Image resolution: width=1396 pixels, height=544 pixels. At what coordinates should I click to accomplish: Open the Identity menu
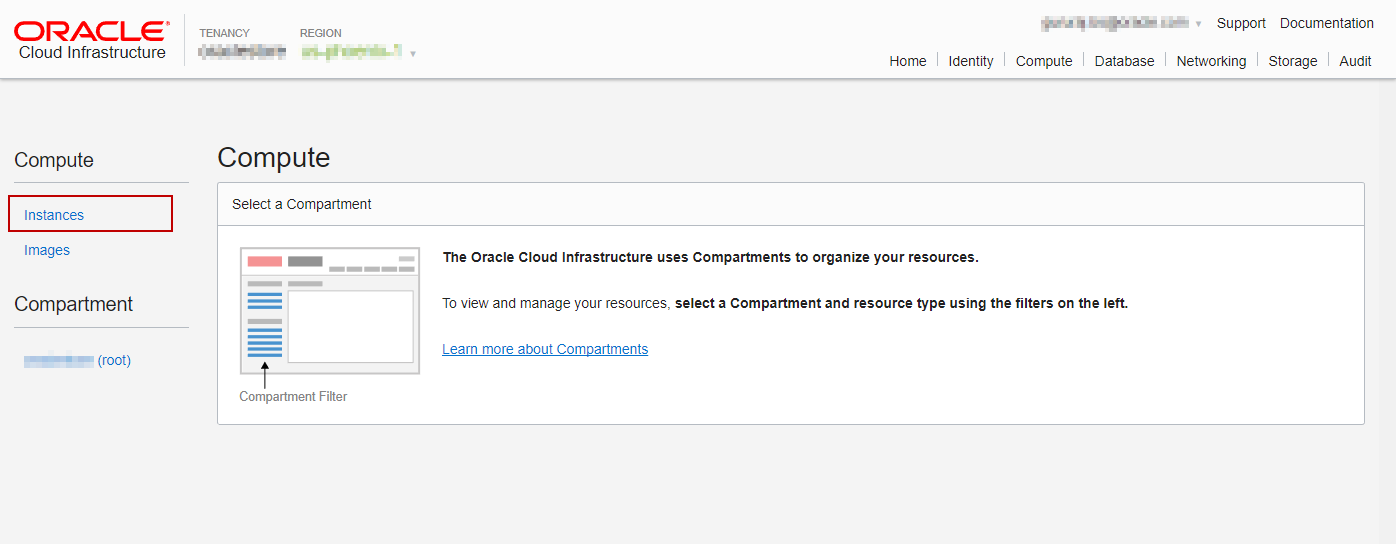coord(970,61)
